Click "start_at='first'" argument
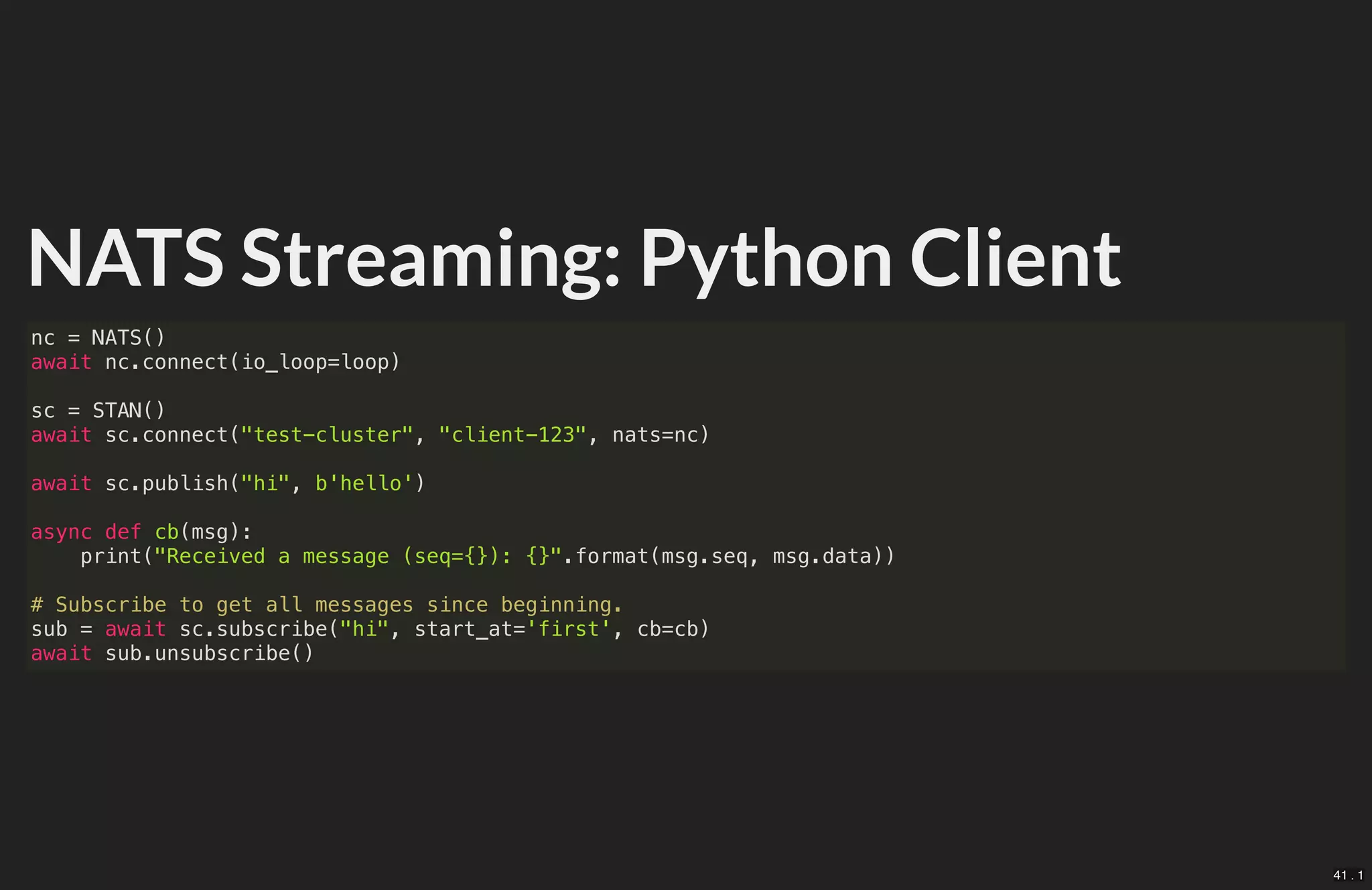1372x890 pixels. coord(512,629)
